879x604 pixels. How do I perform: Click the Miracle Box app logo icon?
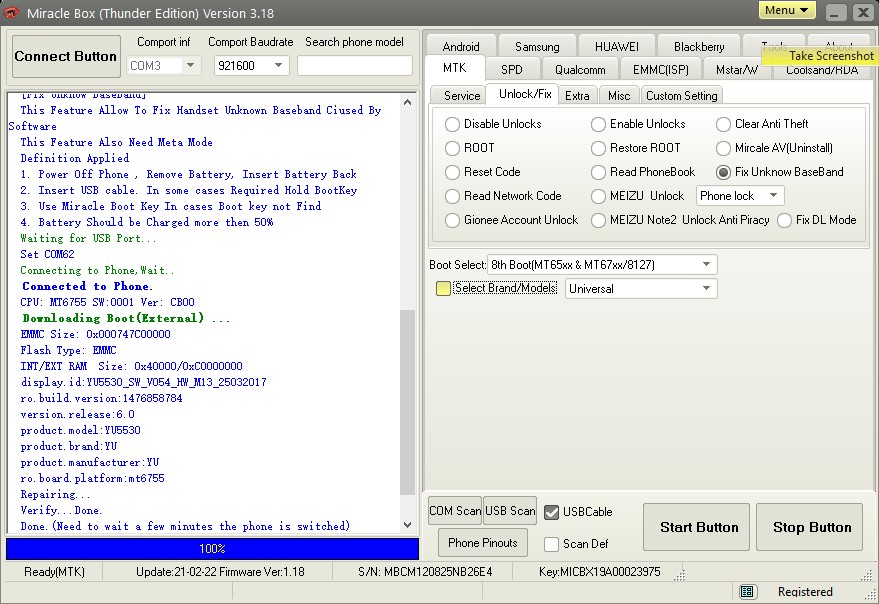(x=11, y=12)
